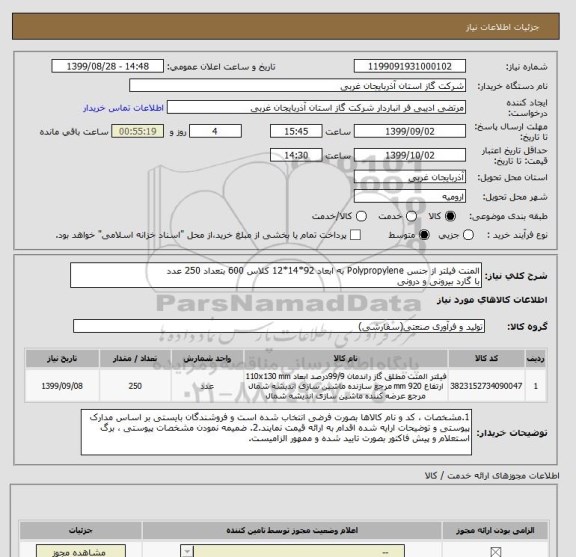Click the need number field 1199091931000102
Screen dimensions: 576x557
pos(410,67)
